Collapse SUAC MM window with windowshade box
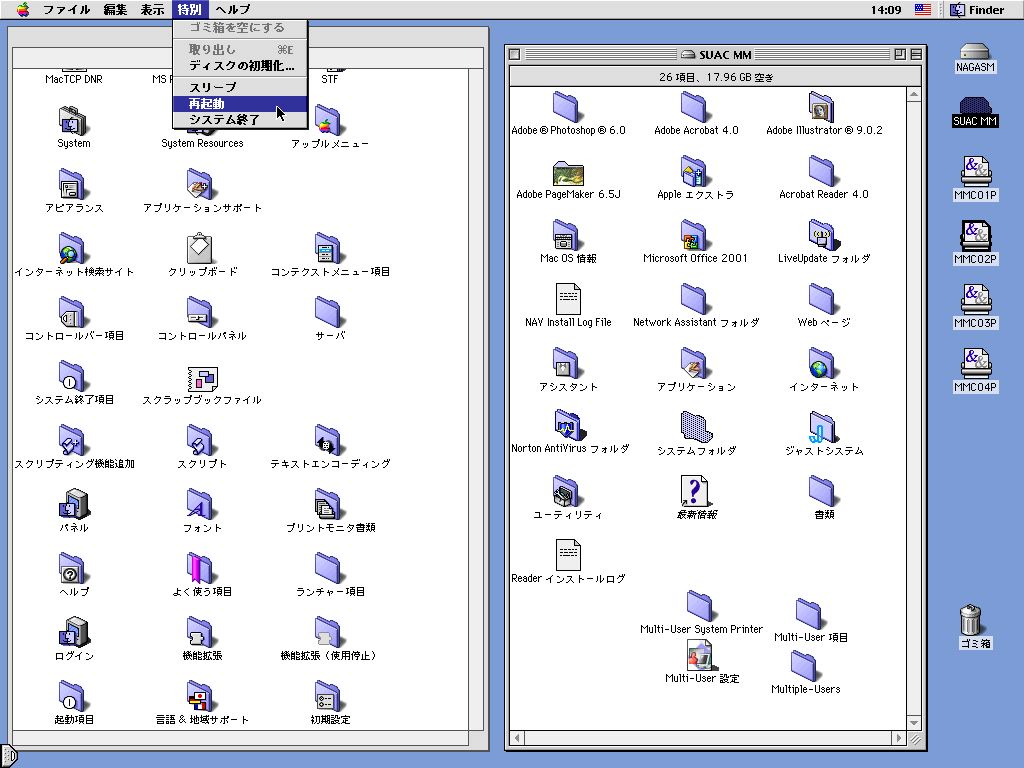The image size is (1024, 768). (x=916, y=54)
